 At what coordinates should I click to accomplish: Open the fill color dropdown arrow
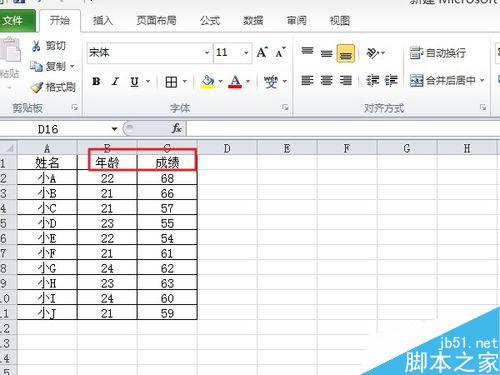220,81
